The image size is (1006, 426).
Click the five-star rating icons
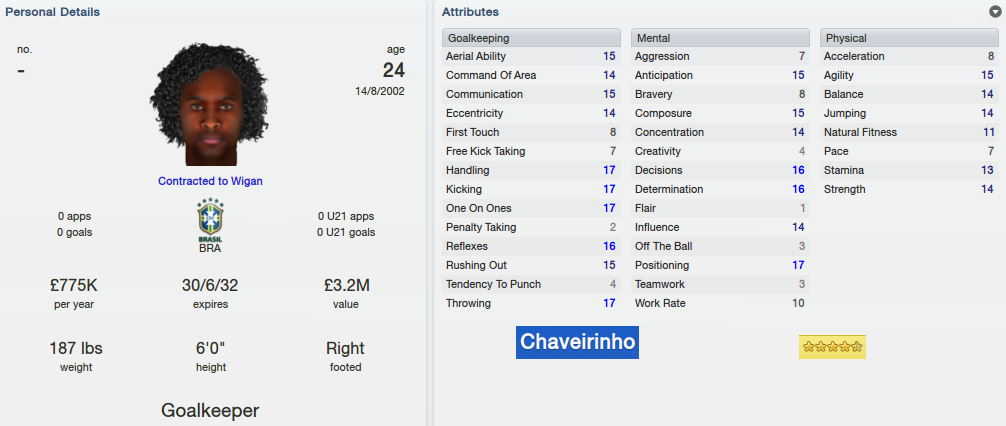(832, 347)
